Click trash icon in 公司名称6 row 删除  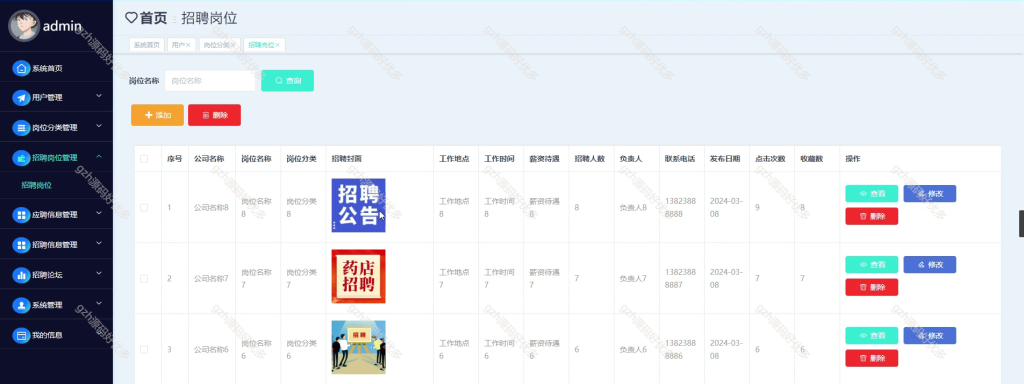[x=863, y=358]
